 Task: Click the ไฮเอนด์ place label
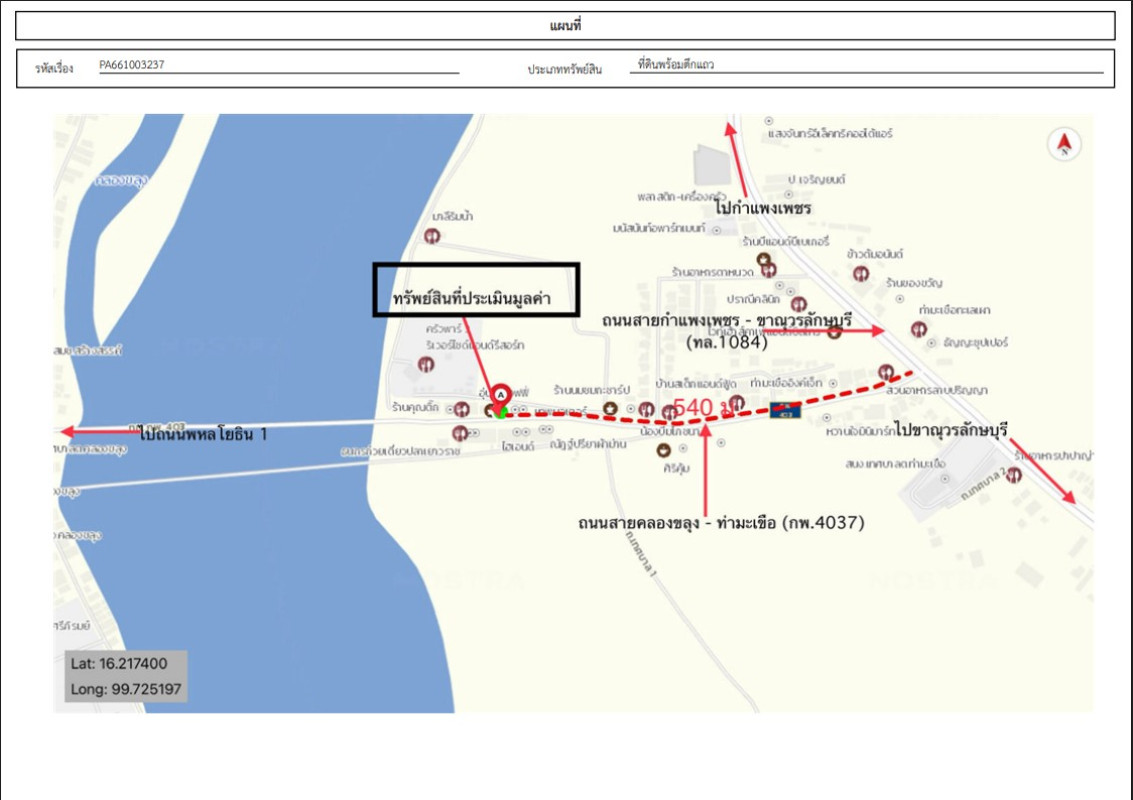(518, 447)
